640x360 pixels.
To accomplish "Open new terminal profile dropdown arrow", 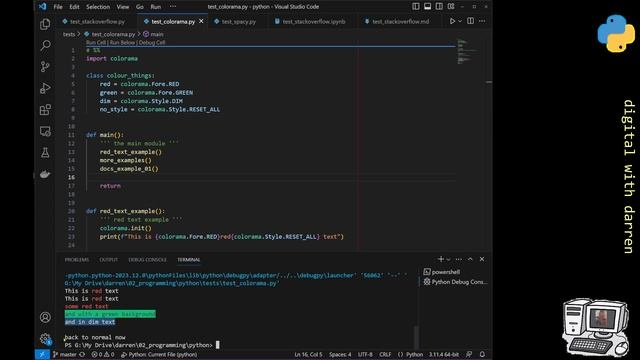I will [449, 259].
